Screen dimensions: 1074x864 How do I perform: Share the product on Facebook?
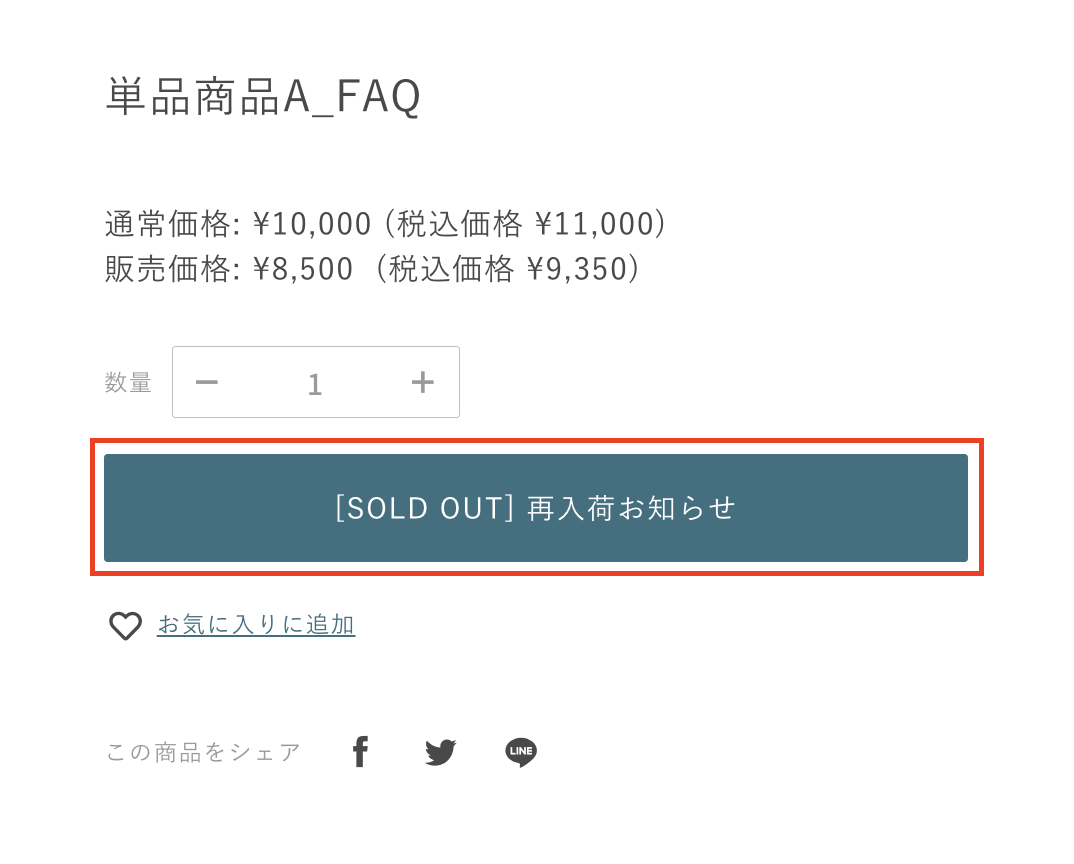click(x=360, y=751)
